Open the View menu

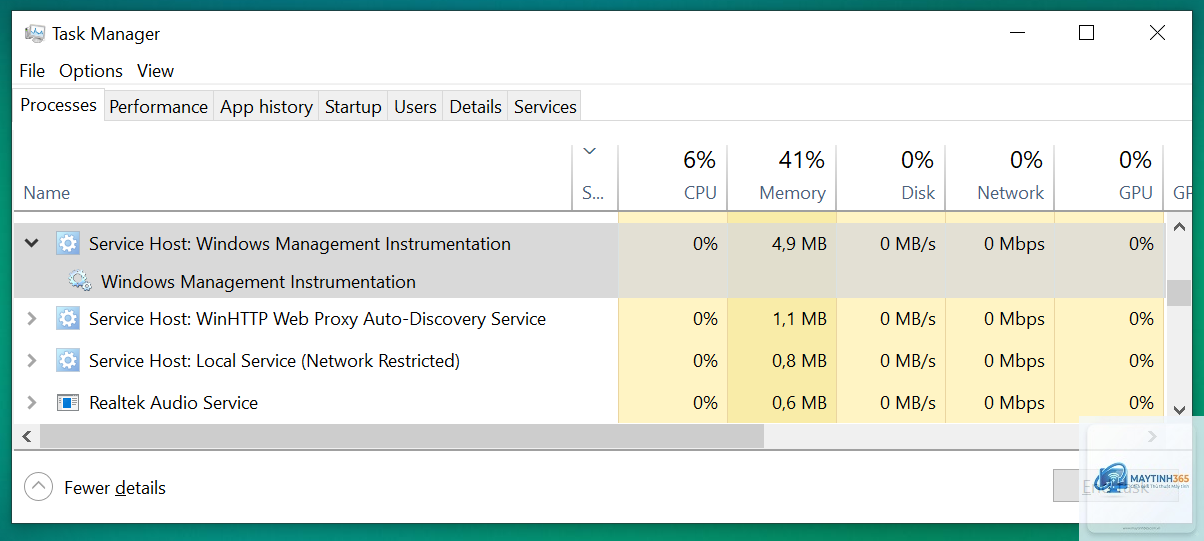[155, 71]
